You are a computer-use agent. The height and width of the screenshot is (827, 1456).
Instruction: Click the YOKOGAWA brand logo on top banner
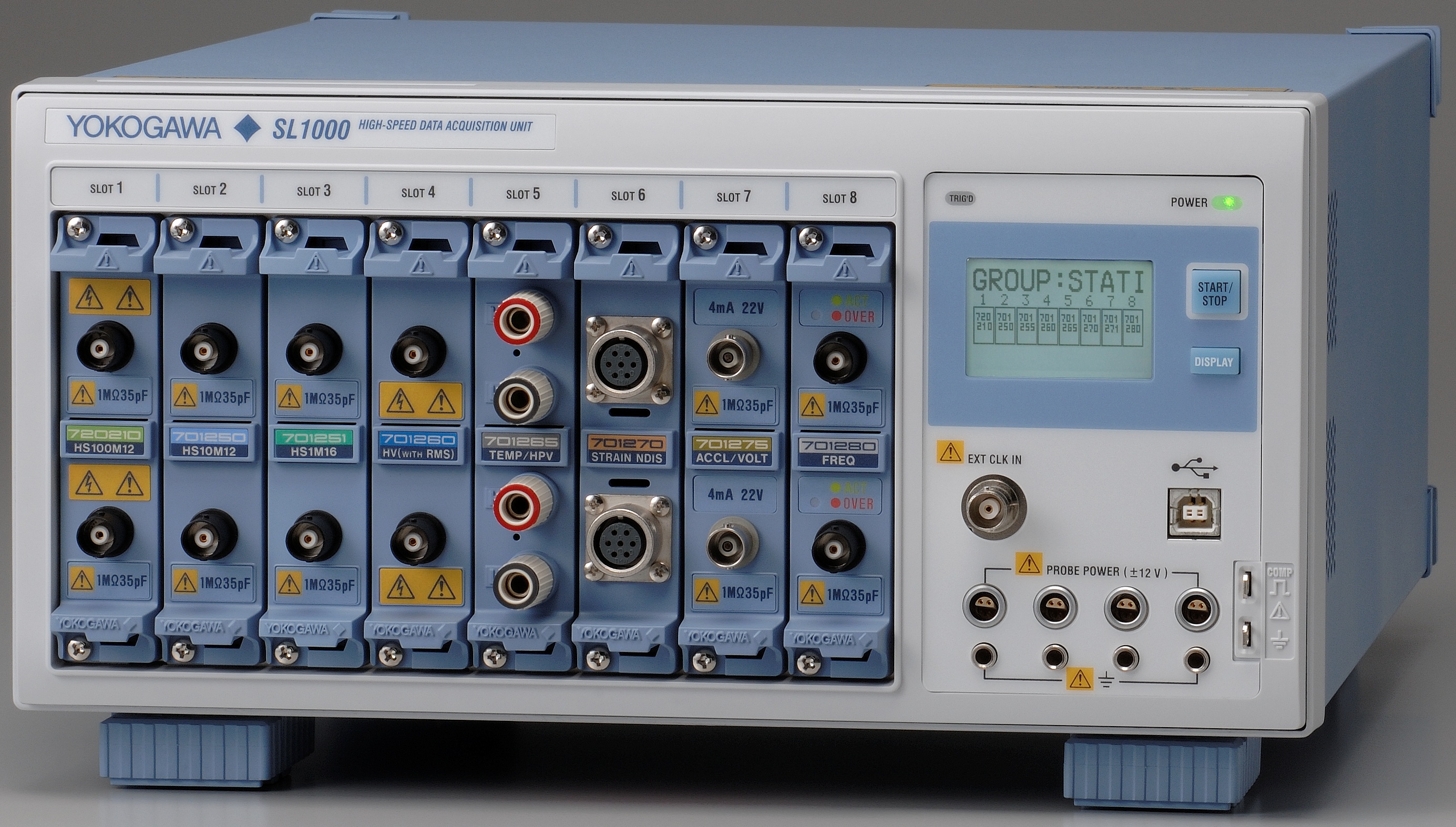coord(143,127)
